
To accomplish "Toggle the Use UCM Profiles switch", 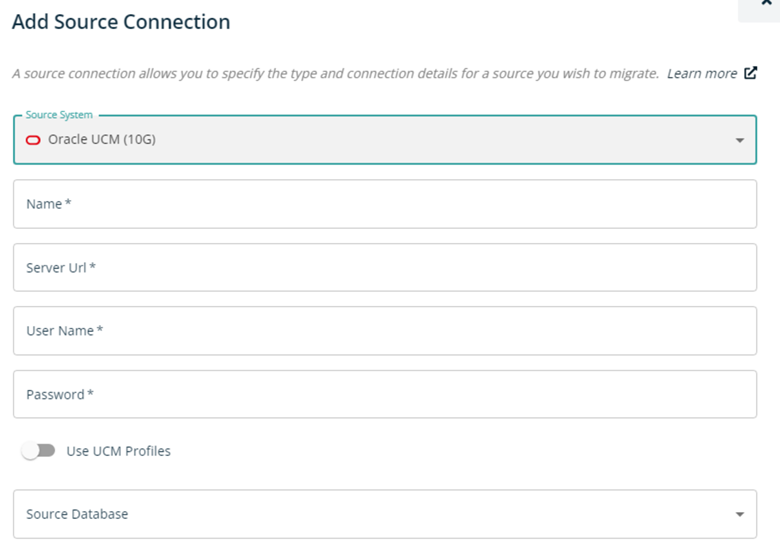I will [38, 451].
